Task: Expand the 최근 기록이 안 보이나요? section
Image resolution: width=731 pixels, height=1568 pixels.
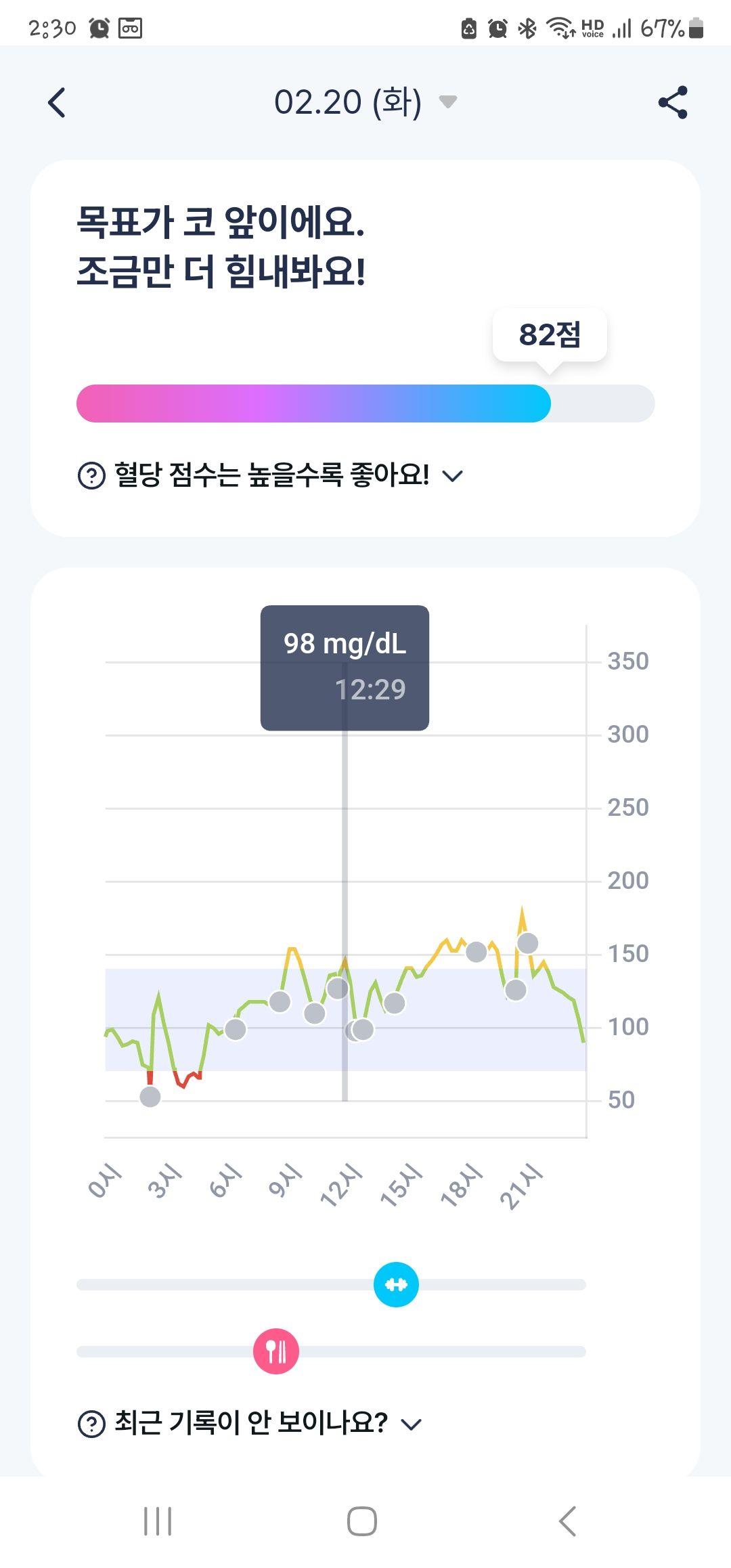Action: [250, 1423]
